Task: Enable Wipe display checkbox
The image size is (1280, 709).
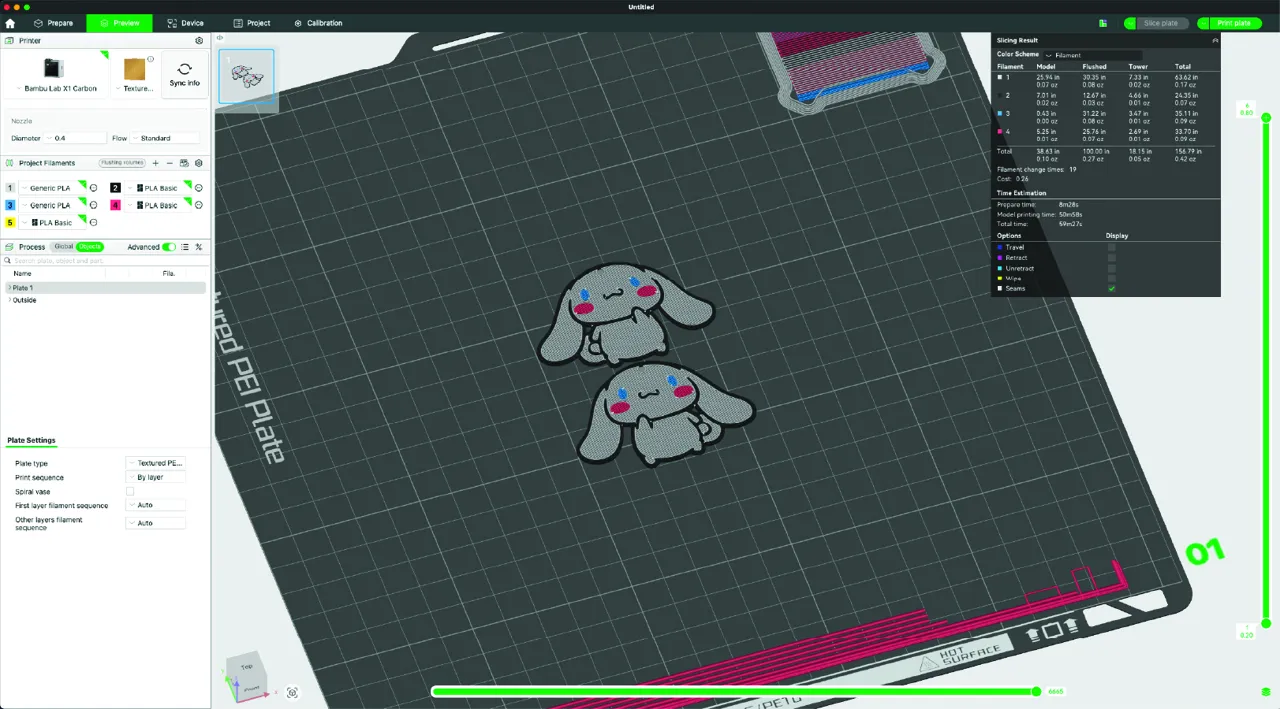Action: (x=1112, y=278)
